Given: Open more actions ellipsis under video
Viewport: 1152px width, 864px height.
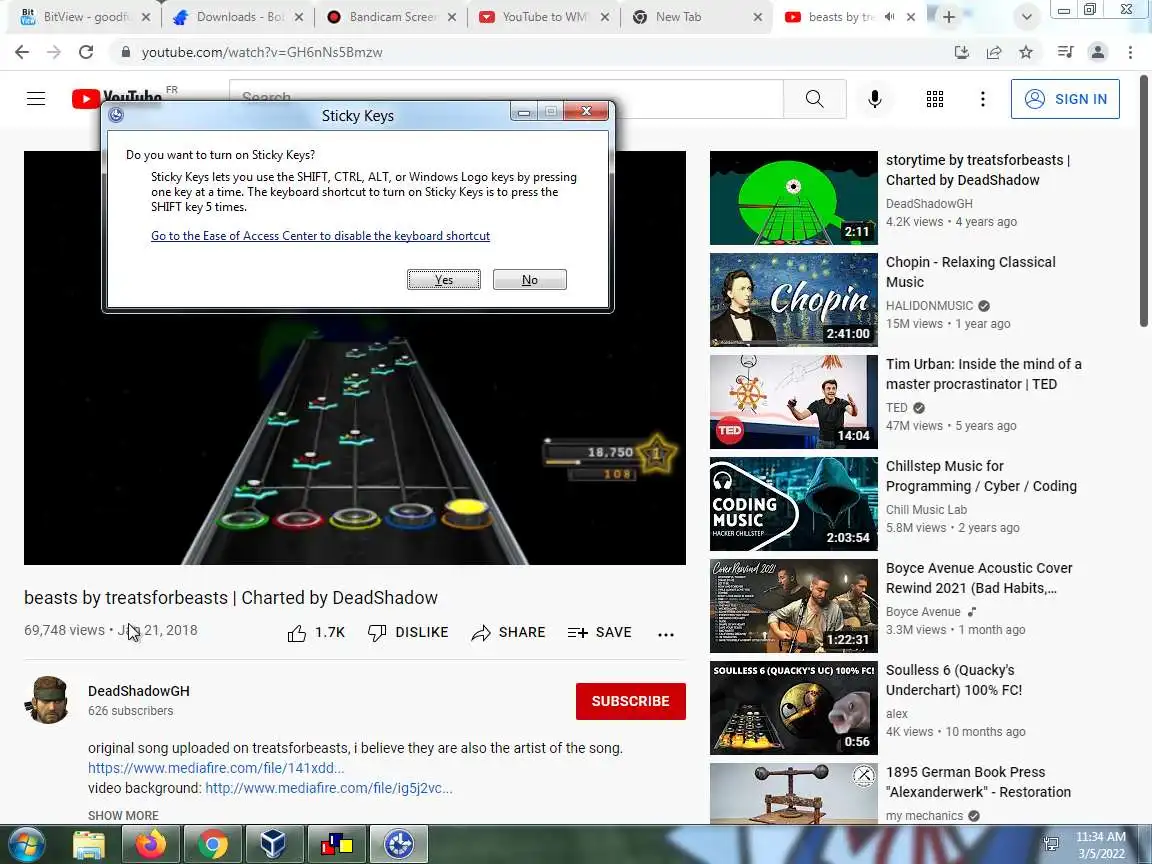Looking at the screenshot, I should pyautogui.click(x=666, y=634).
